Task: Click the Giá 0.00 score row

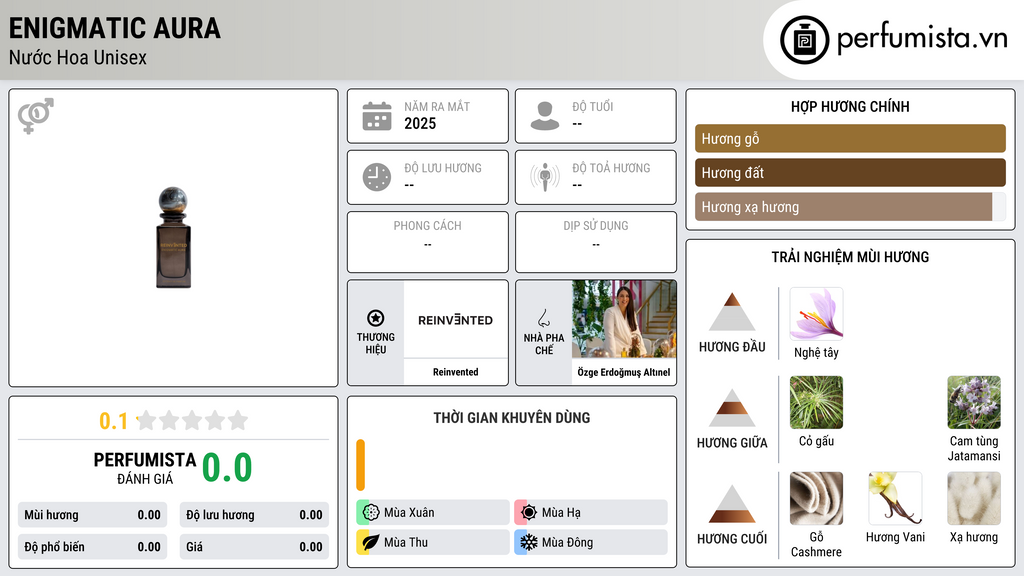Action: [254, 547]
